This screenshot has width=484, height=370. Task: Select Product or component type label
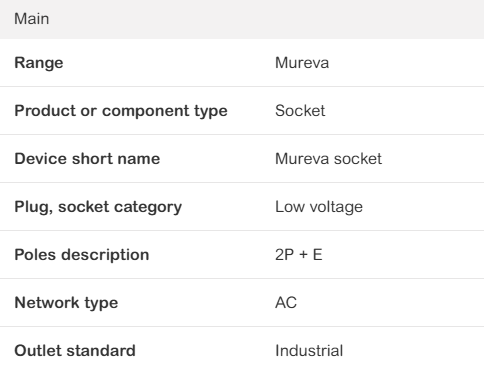(121, 111)
